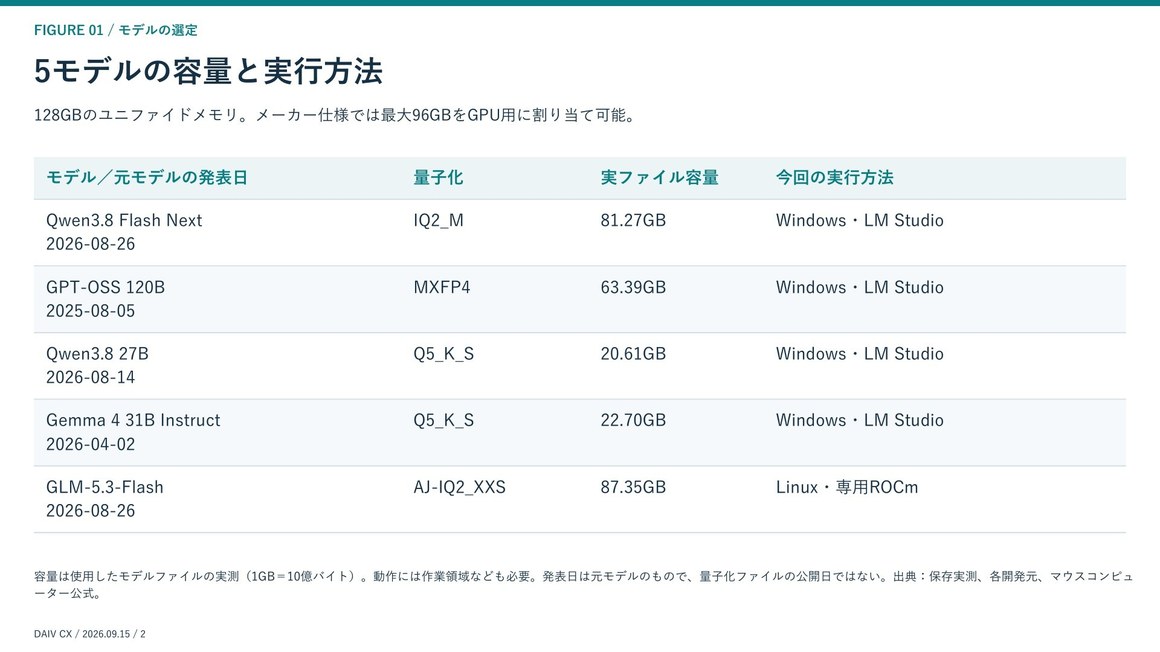Screen dimensions: 1160x652
Task: Select the 'GPT-OSS 120B' model name
Action: coord(105,287)
